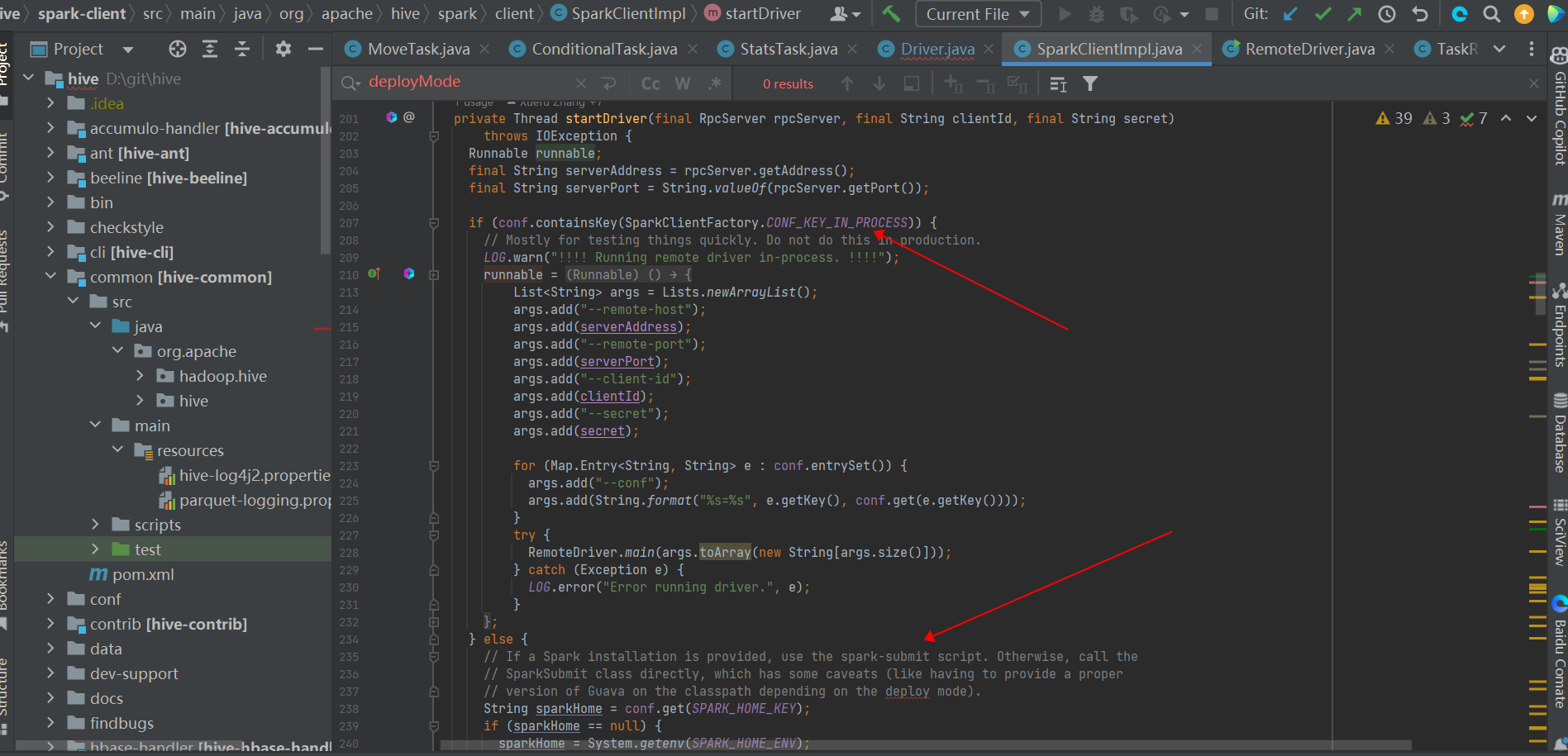Open GitHub Copilot side panel
This screenshot has width=1568, height=756.
[1559, 107]
